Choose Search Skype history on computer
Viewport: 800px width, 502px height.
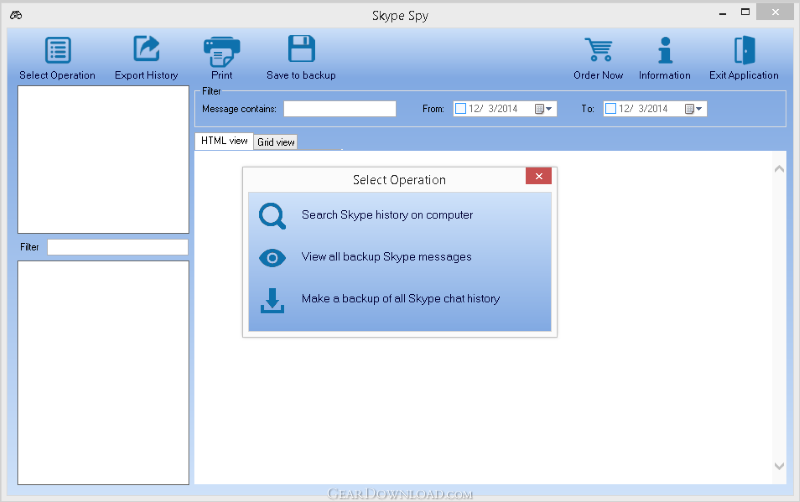point(387,215)
